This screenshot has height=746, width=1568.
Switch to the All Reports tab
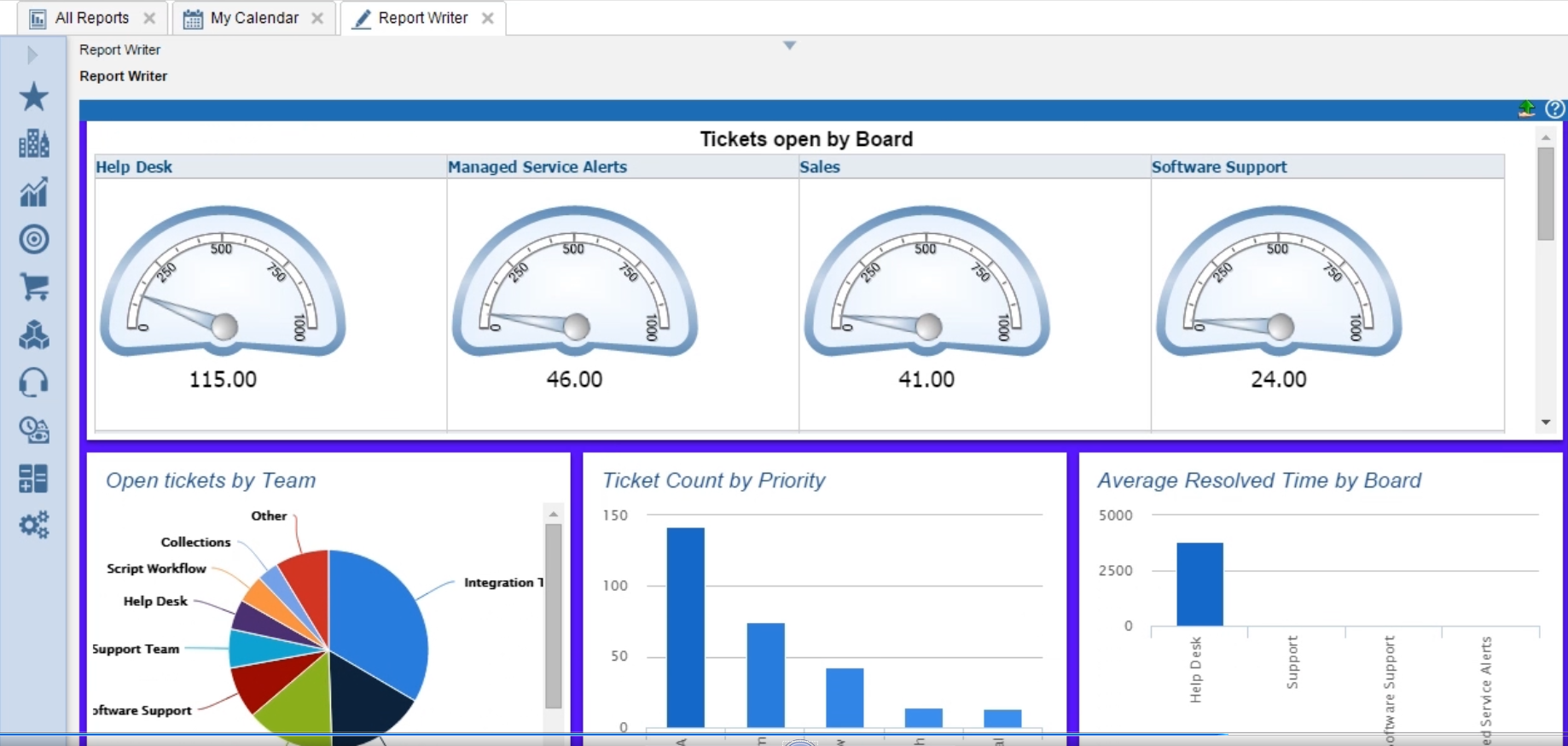[x=91, y=18]
